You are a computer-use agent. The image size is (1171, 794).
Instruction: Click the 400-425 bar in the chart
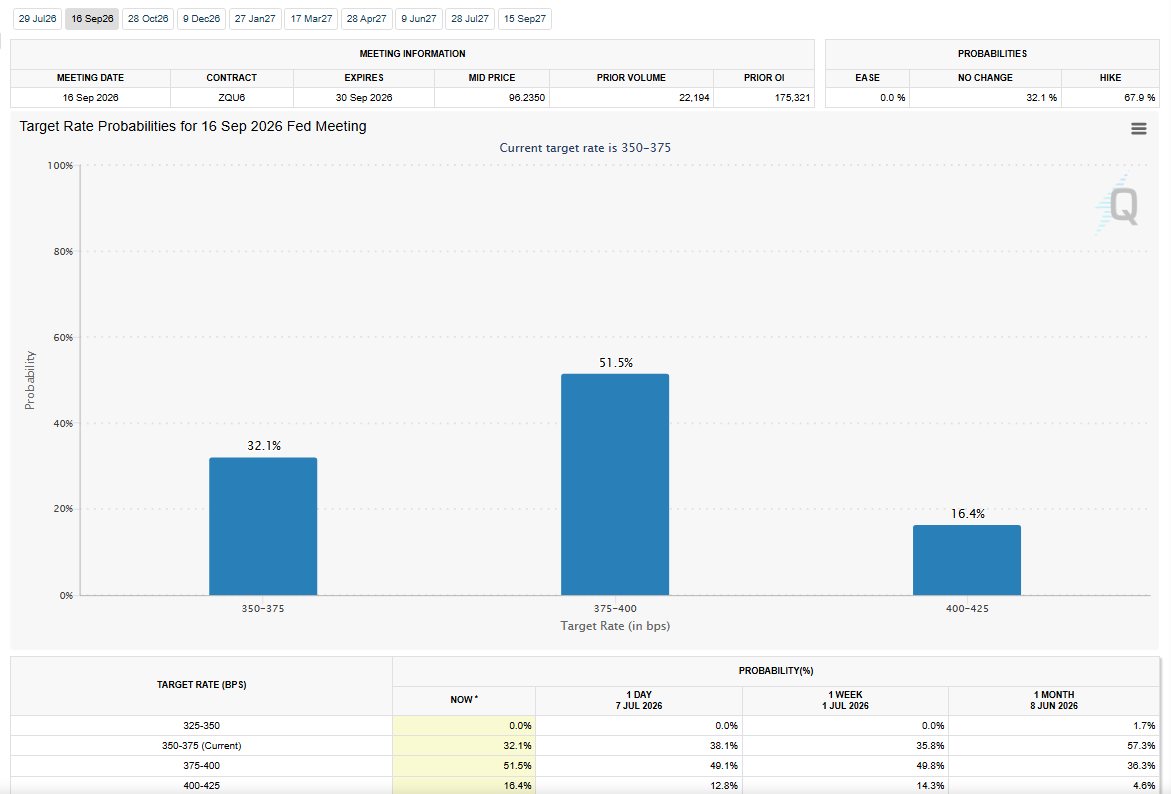click(x=966, y=560)
